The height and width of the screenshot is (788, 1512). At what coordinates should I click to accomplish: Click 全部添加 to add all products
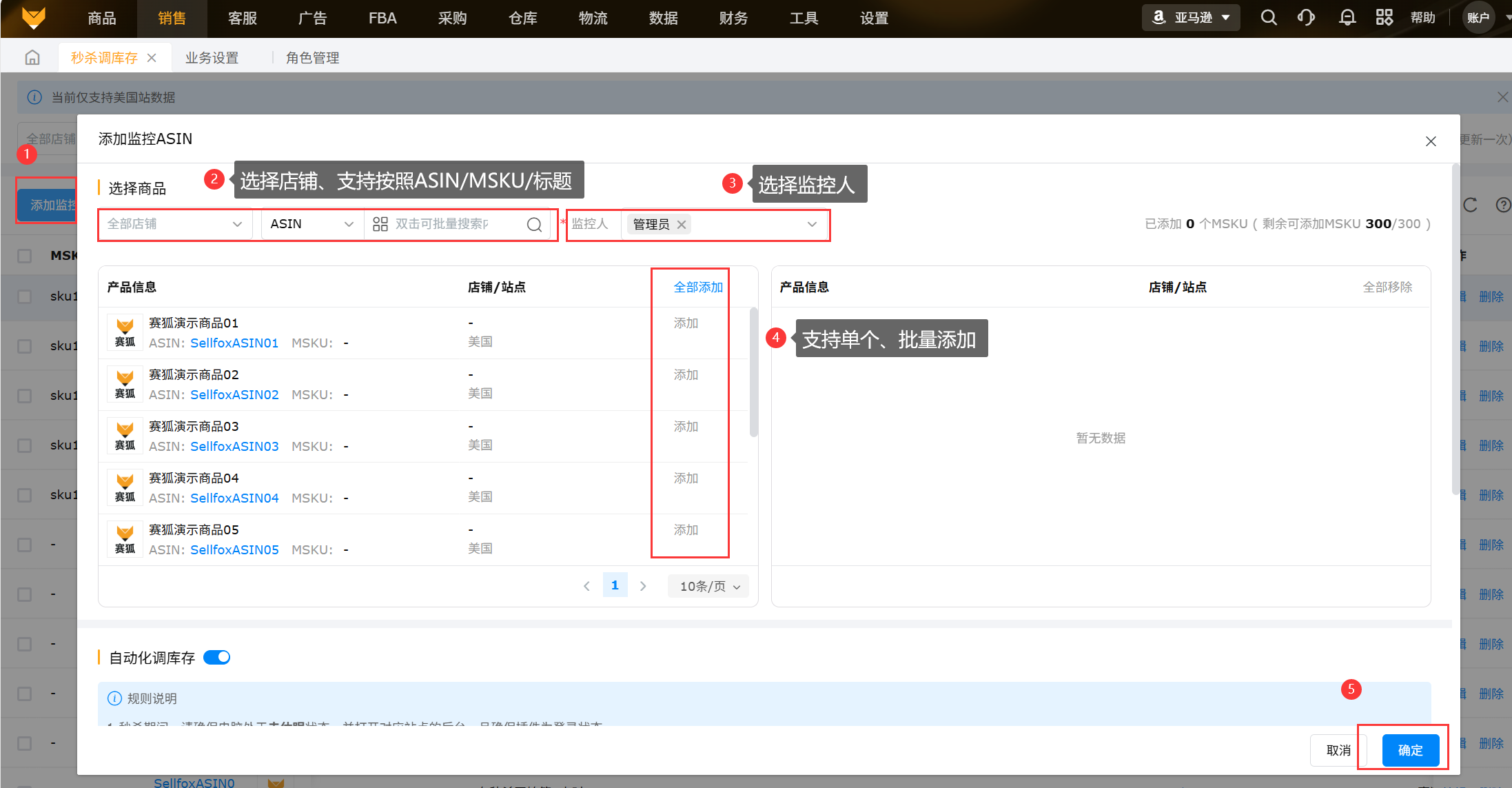pos(697,287)
